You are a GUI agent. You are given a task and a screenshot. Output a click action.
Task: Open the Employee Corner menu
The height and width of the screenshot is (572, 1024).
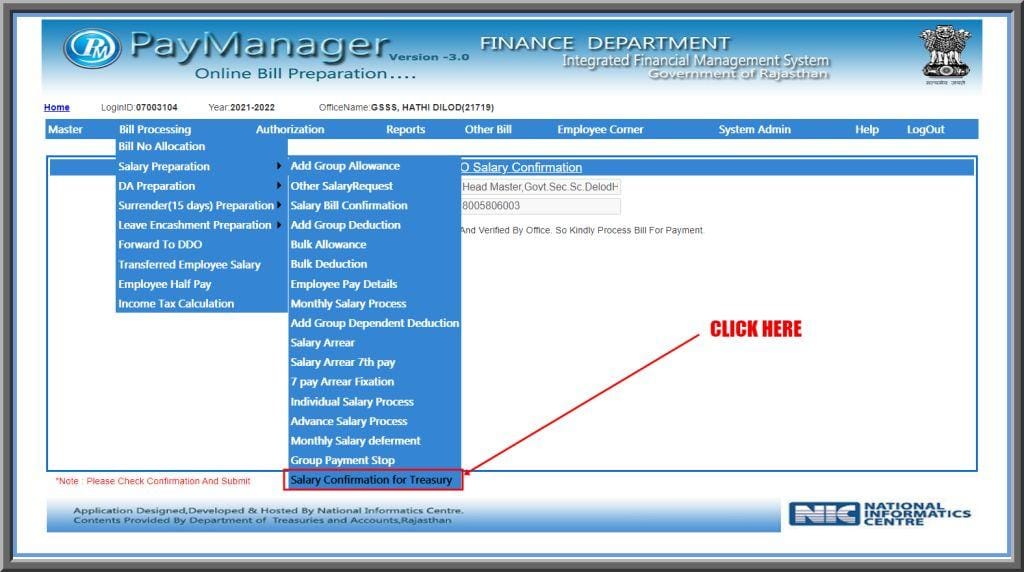600,129
